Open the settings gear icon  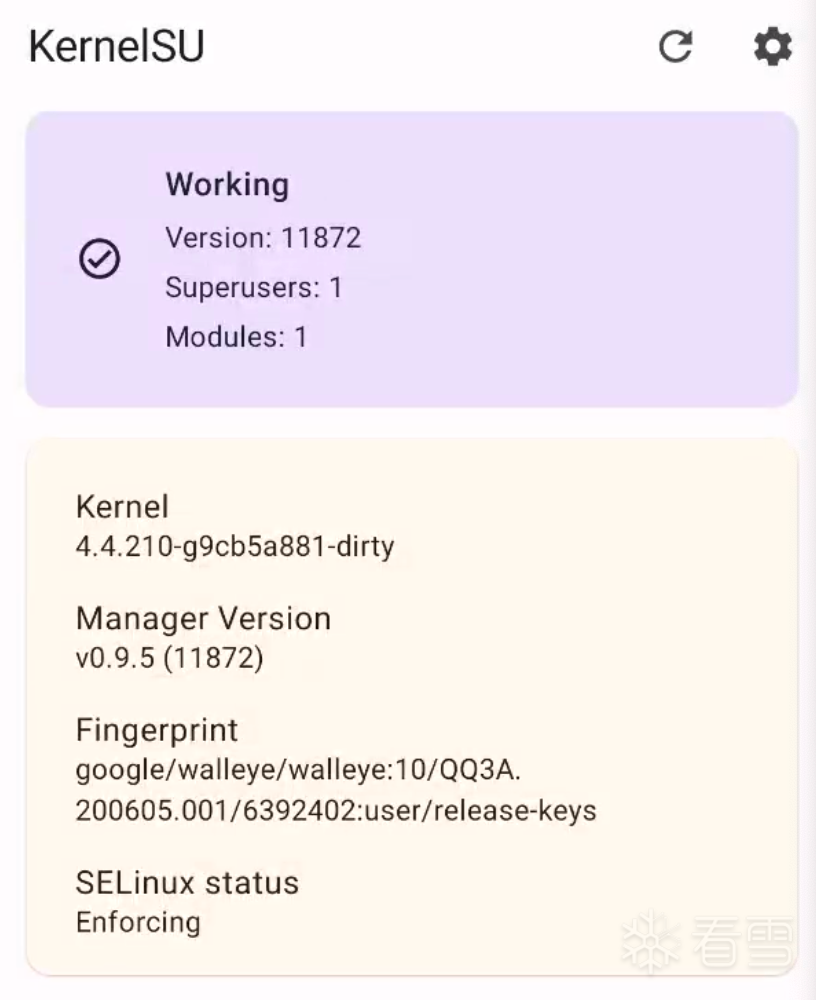pos(770,46)
